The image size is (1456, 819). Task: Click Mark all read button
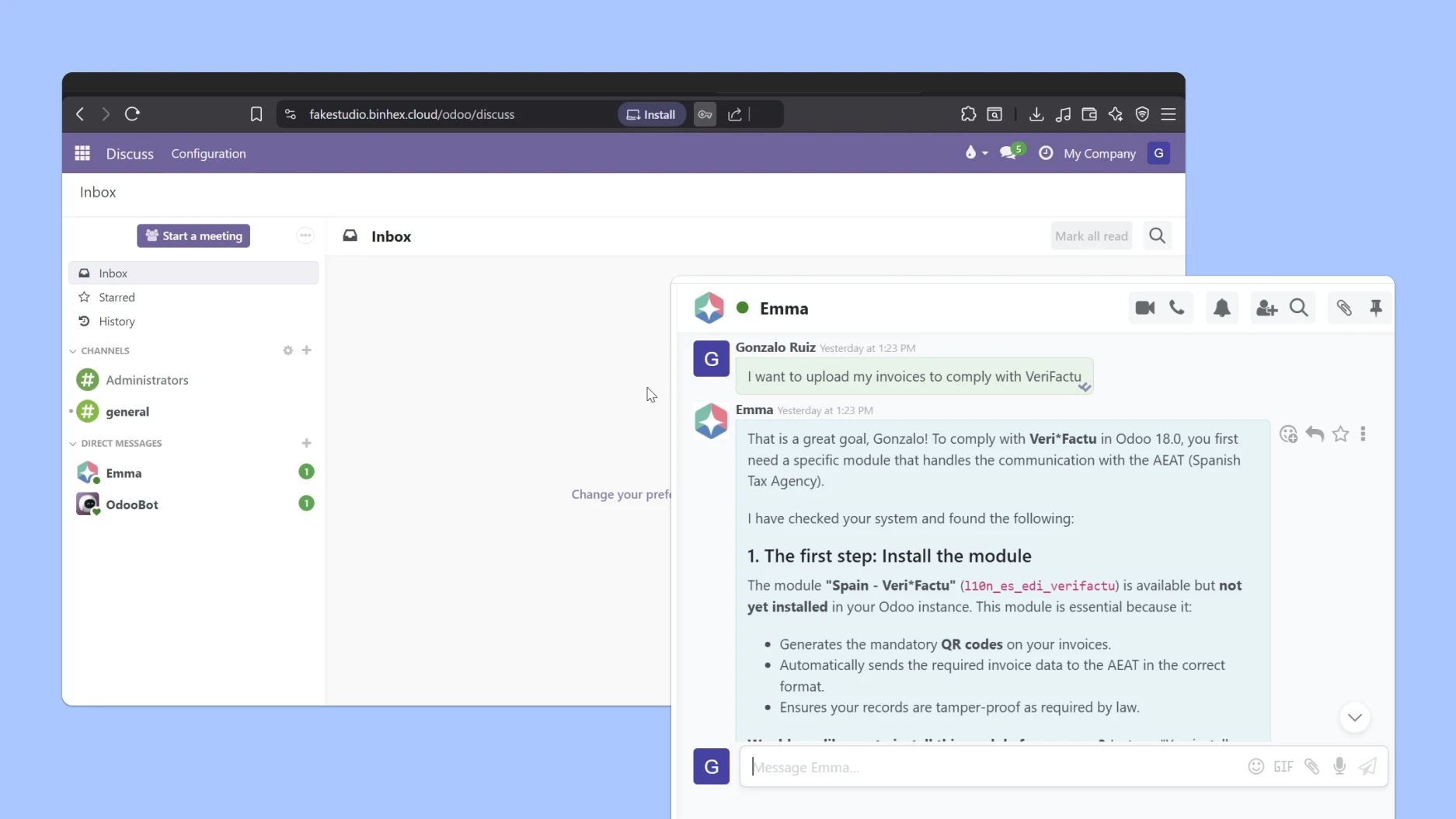pyautogui.click(x=1091, y=236)
